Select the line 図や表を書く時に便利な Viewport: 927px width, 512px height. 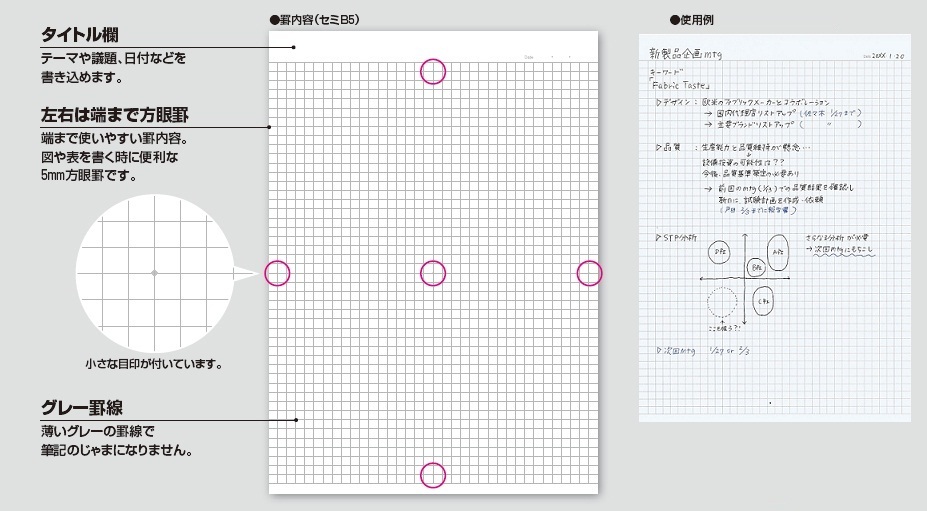click(109, 157)
